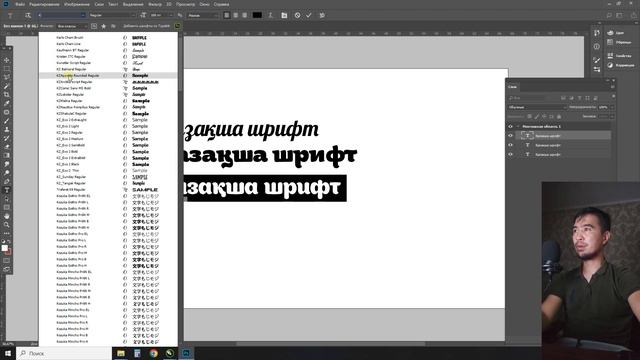Center text in options bar
The image size is (640, 360).
pyautogui.click(x=236, y=15)
